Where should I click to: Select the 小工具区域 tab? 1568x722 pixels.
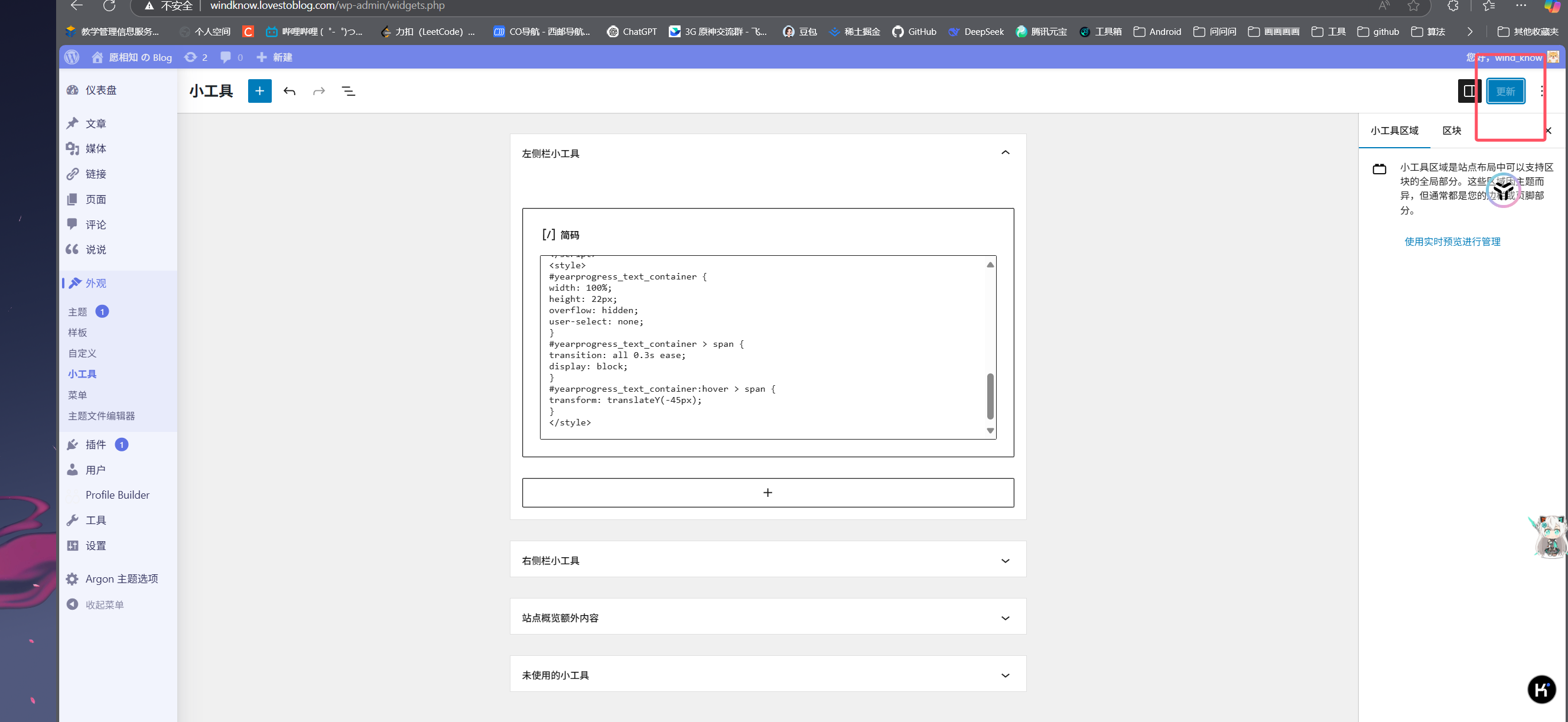[1394, 130]
